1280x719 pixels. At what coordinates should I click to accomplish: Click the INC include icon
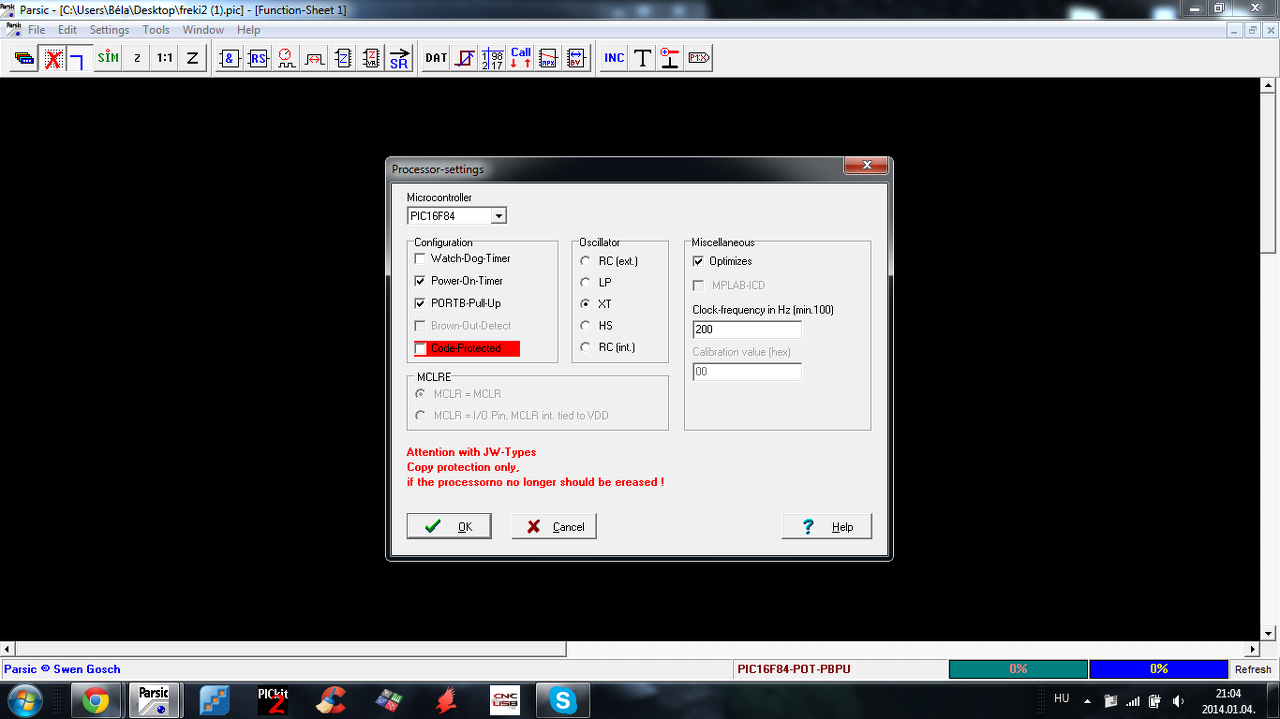(x=614, y=58)
